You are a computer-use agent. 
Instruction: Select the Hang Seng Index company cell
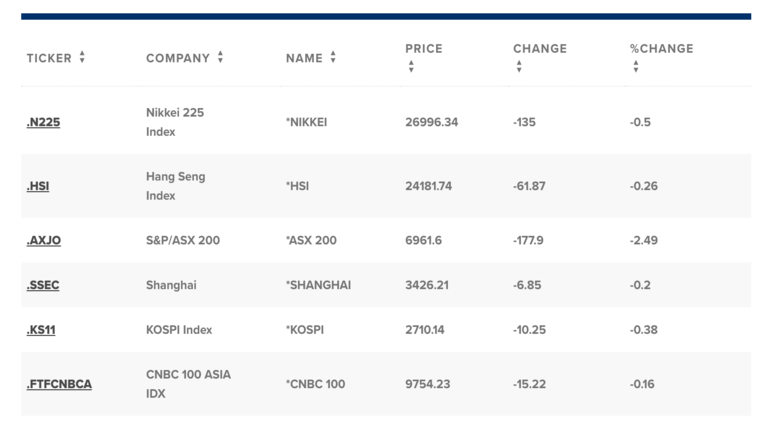[x=175, y=186]
